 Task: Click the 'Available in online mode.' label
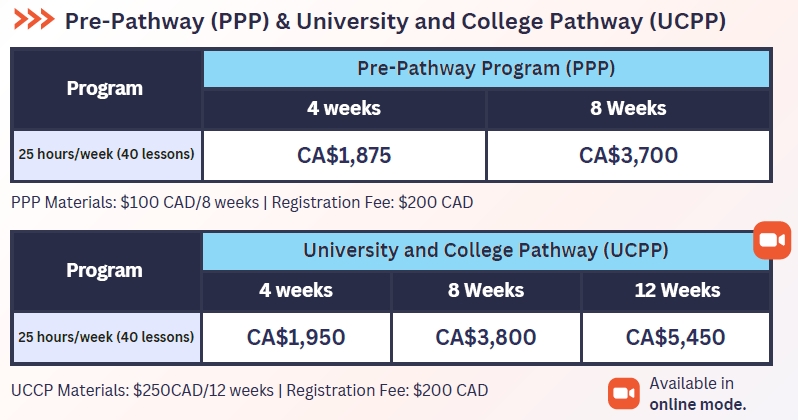point(696,394)
